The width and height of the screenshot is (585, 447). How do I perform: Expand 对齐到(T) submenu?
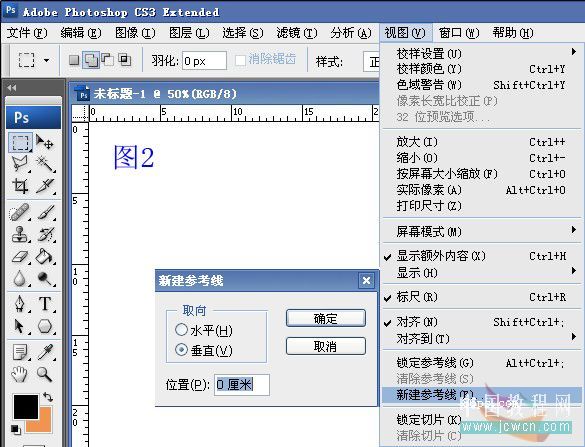coord(482,339)
